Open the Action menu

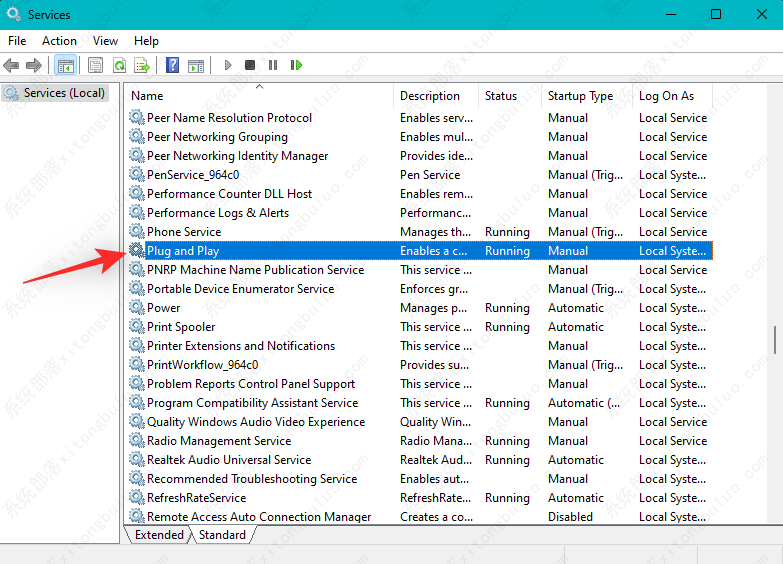click(59, 41)
